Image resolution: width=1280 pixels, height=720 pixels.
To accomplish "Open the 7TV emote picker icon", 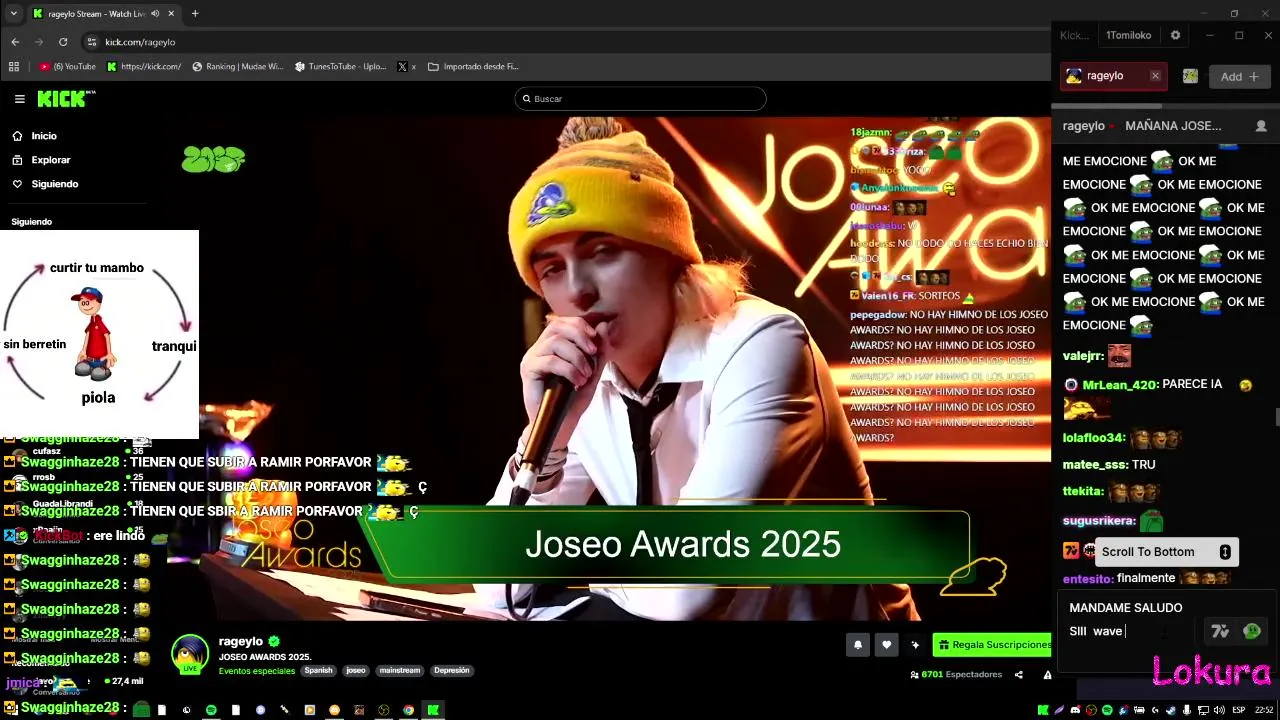I will 1219,631.
